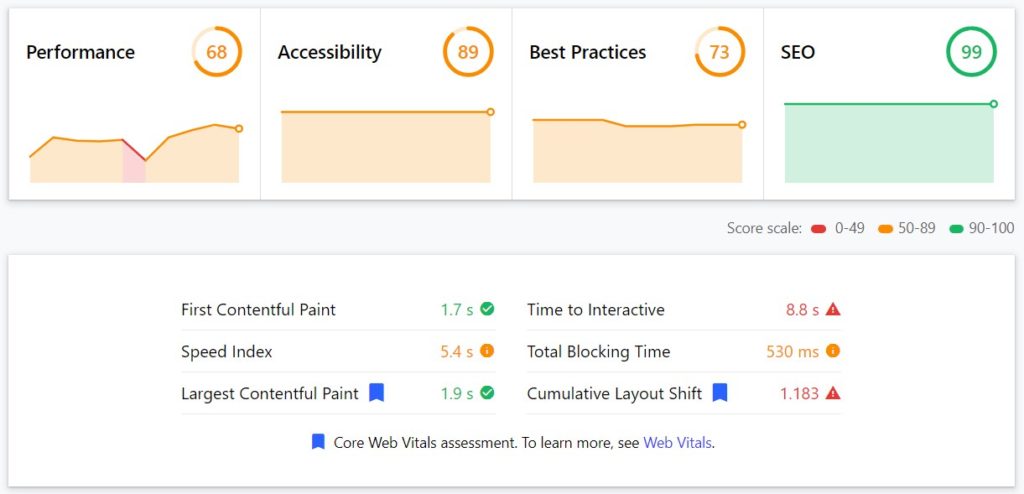This screenshot has width=1024, height=494.
Task: Click the red dip in the Performance trend chart
Action: [134, 163]
